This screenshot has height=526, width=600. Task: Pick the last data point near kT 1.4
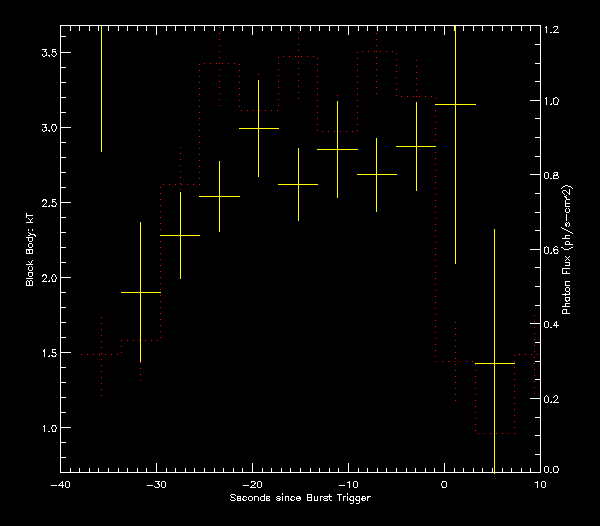pyautogui.click(x=494, y=364)
